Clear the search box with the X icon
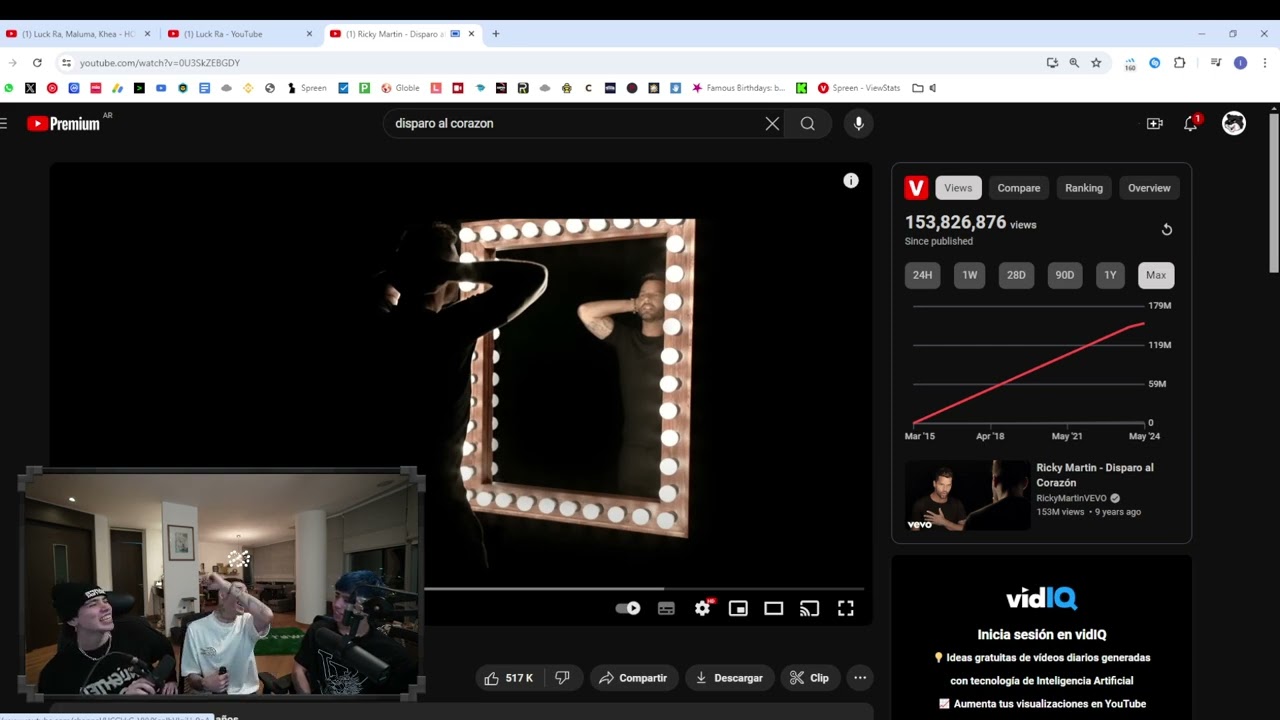 coord(772,124)
